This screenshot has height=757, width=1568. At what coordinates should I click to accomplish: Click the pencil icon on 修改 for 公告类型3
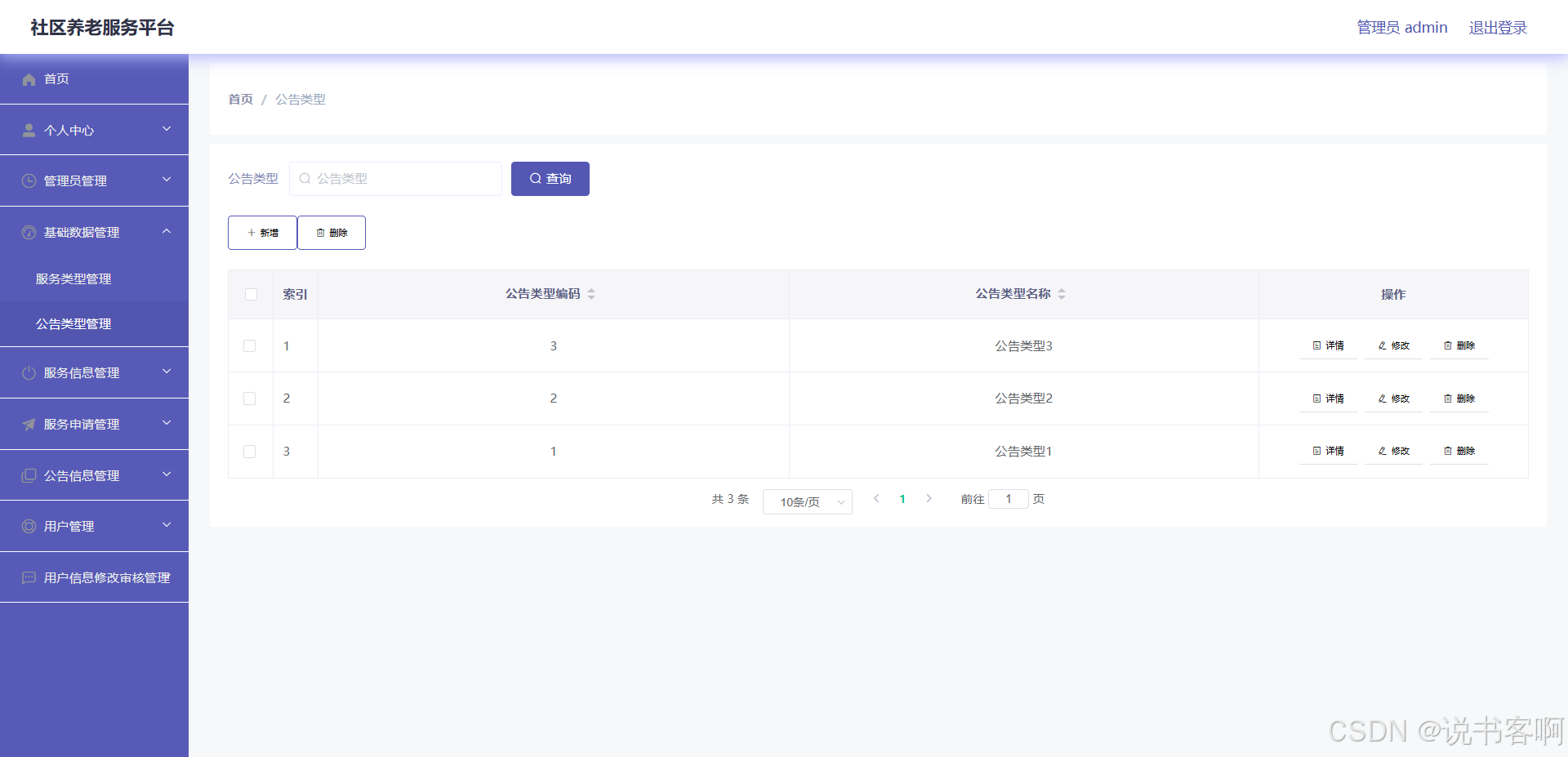pyautogui.click(x=1381, y=345)
